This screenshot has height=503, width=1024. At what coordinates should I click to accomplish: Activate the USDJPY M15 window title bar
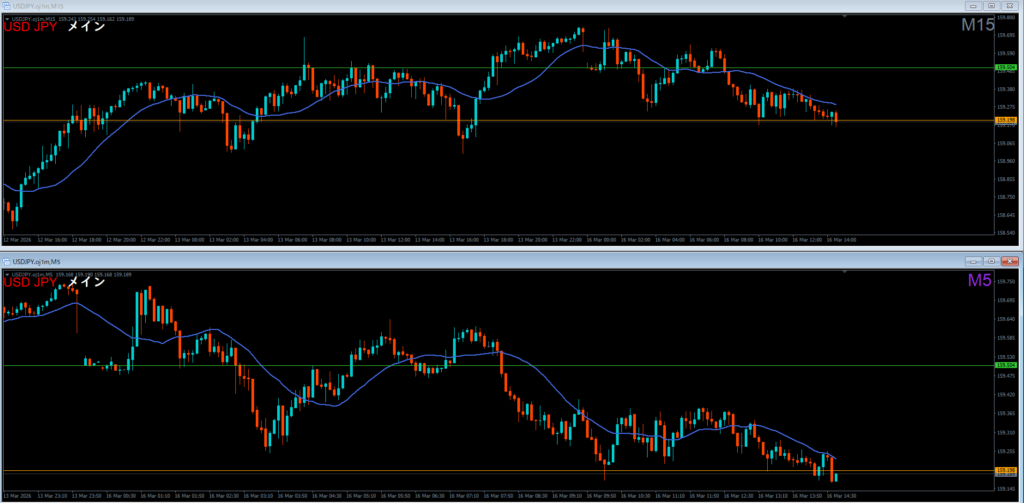click(x=400, y=6)
